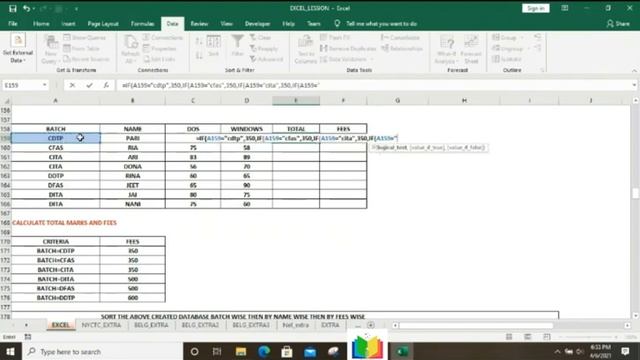Switch to the Home tab
The image size is (640, 360).
[41, 24]
